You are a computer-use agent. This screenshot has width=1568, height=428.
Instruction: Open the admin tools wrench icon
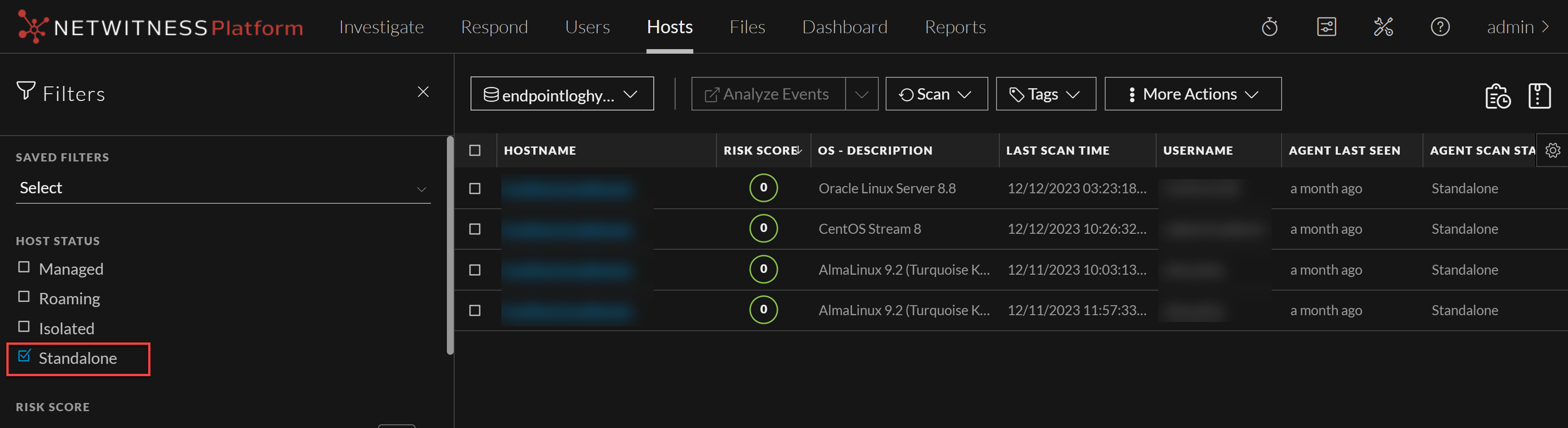1383,27
